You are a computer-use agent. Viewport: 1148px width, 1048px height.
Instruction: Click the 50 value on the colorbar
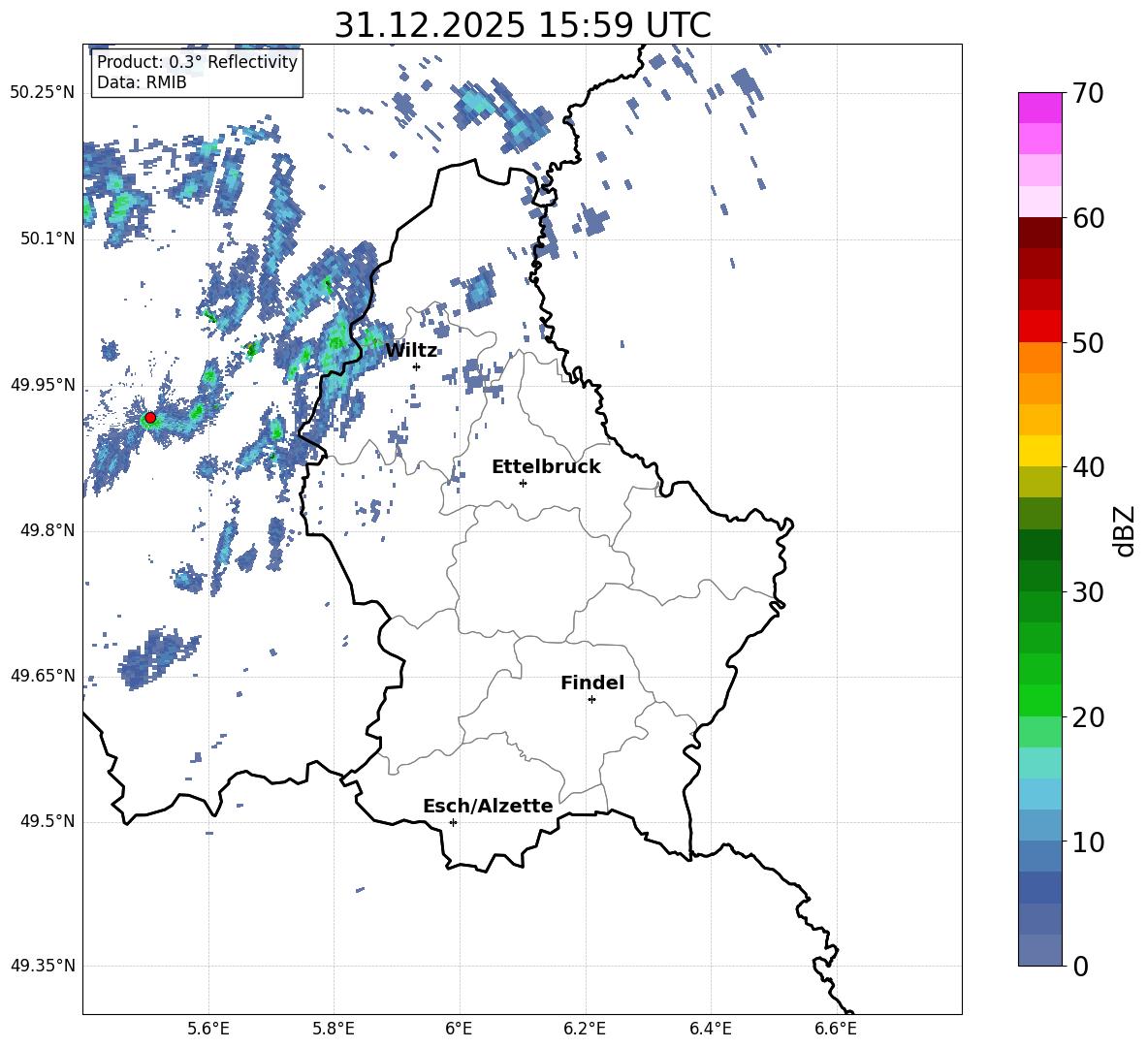tap(1088, 343)
